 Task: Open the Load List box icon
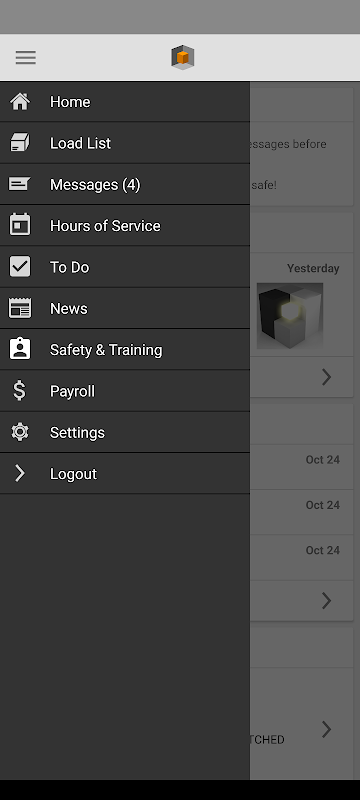click(20, 143)
